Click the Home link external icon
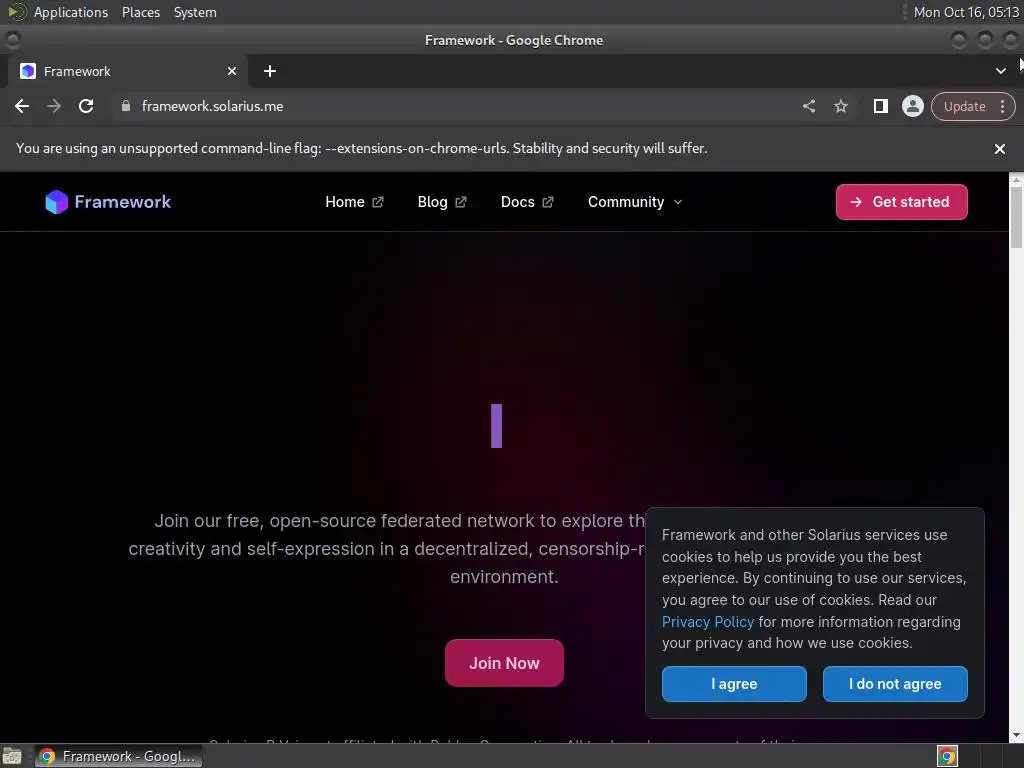 pyautogui.click(x=377, y=202)
